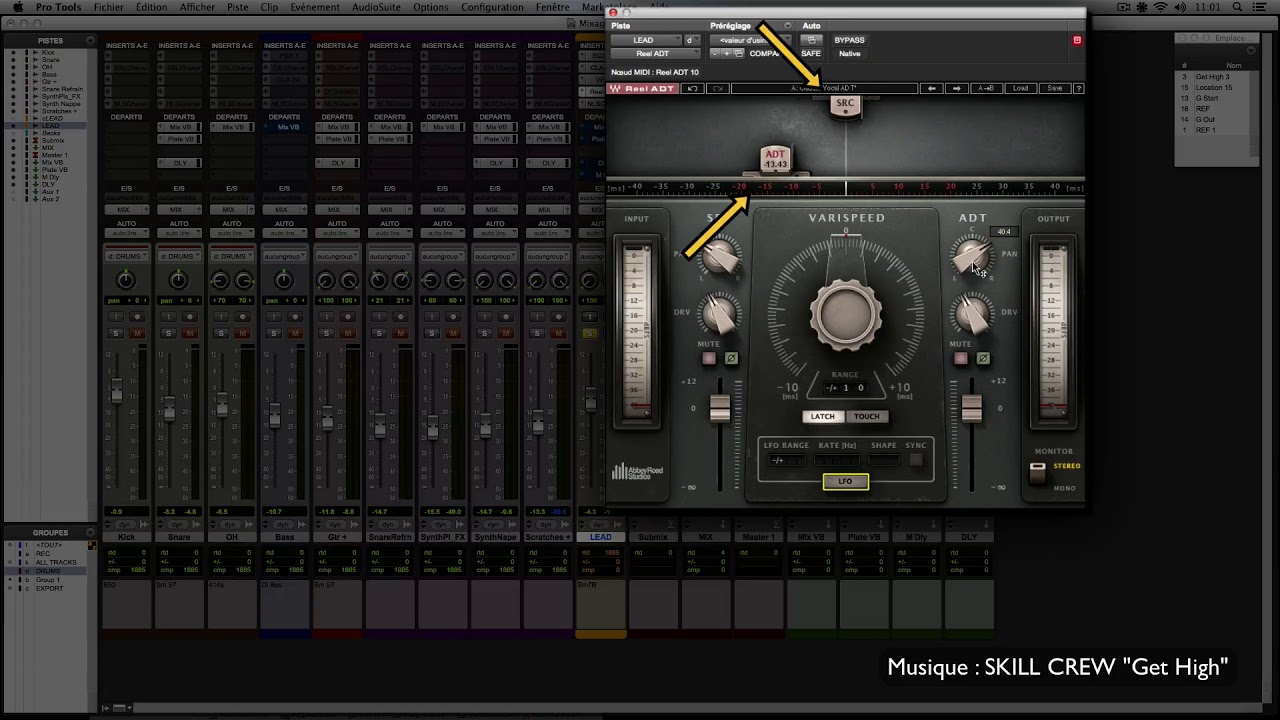Click the source PAN knob
Image resolution: width=1280 pixels, height=720 pixels.
(719, 257)
